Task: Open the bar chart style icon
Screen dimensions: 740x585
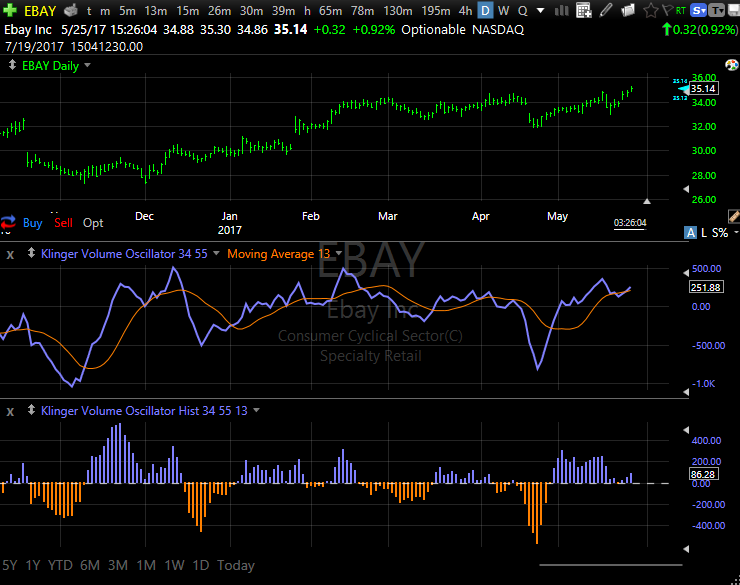Action: click(561, 10)
